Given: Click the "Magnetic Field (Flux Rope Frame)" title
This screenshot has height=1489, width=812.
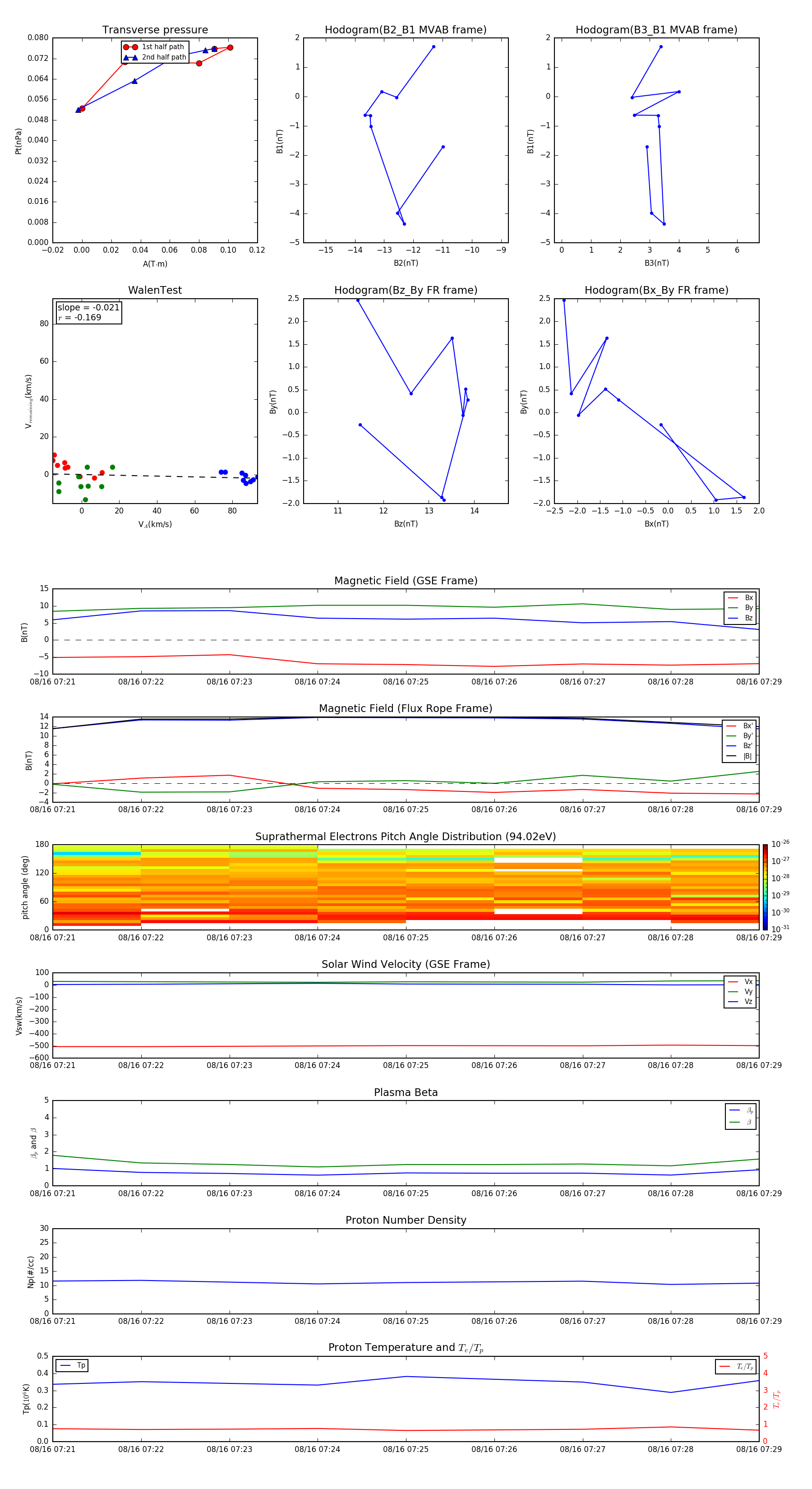Looking at the screenshot, I should pyautogui.click(x=406, y=708).
